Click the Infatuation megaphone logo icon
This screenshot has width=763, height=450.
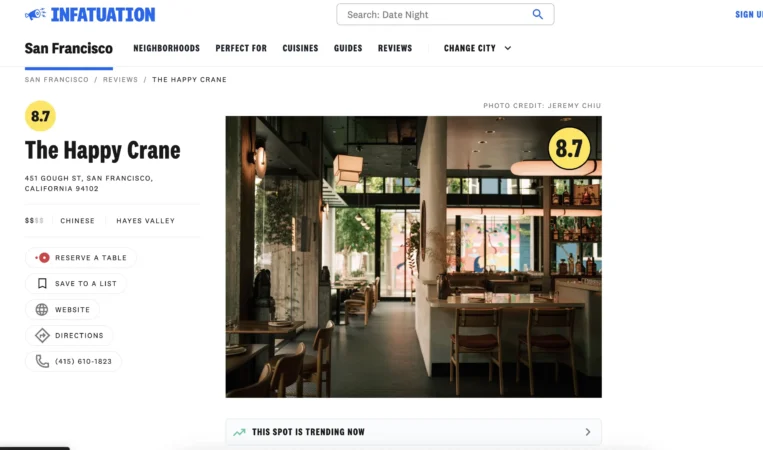(36, 15)
